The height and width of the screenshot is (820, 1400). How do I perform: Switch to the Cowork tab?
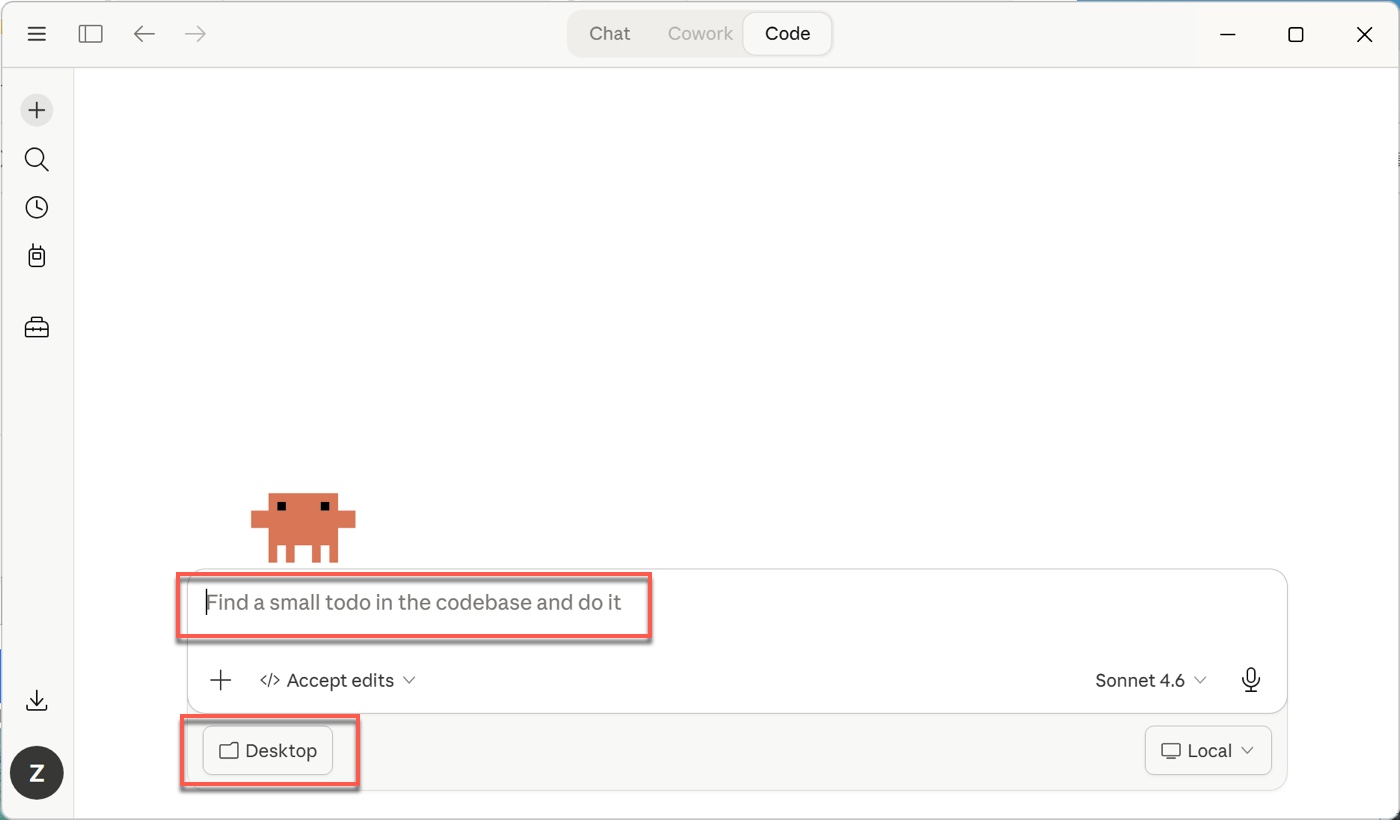pos(700,34)
